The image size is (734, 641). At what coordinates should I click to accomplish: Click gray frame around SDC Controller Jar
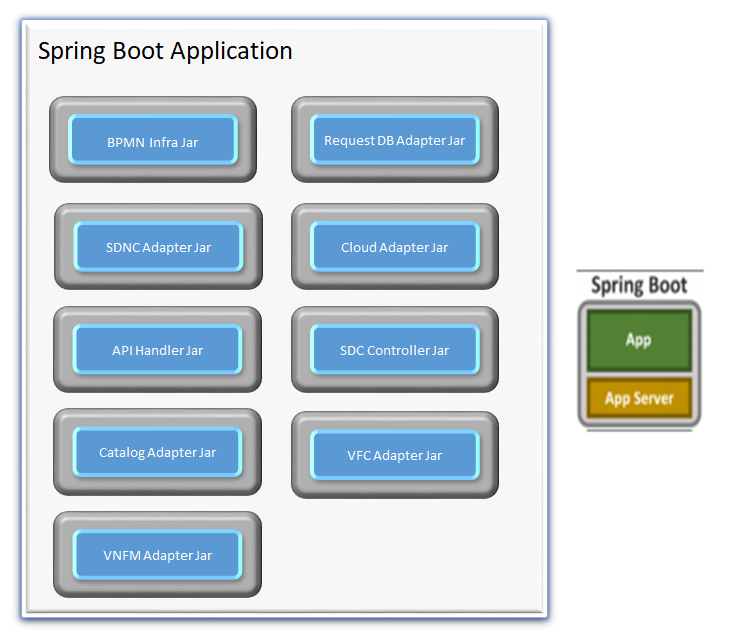pyautogui.click(x=395, y=383)
